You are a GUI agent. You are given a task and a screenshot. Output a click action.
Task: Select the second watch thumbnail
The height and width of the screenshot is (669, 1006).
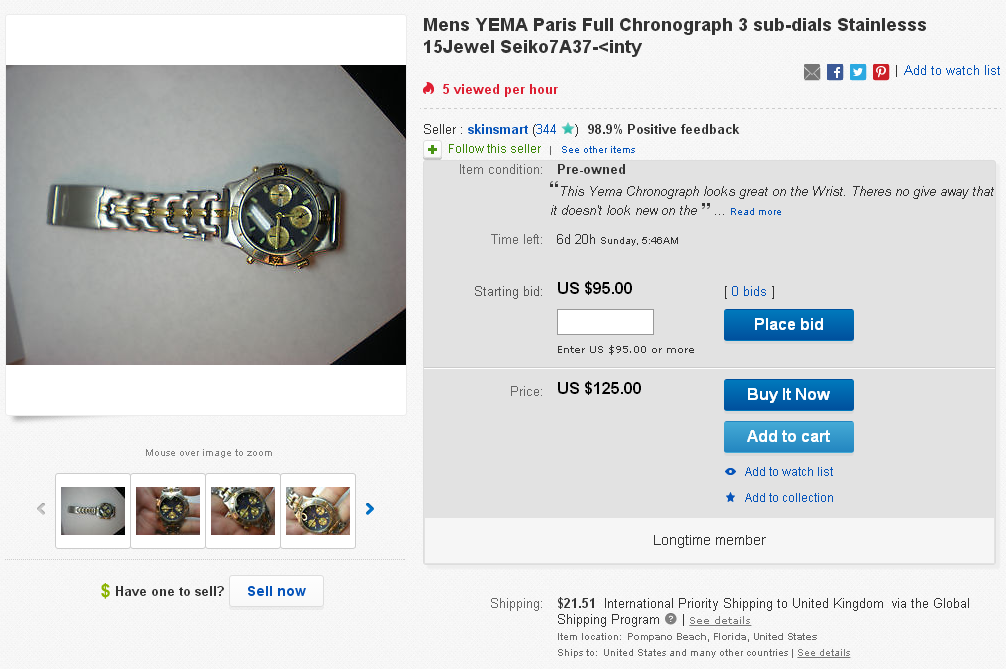point(168,511)
